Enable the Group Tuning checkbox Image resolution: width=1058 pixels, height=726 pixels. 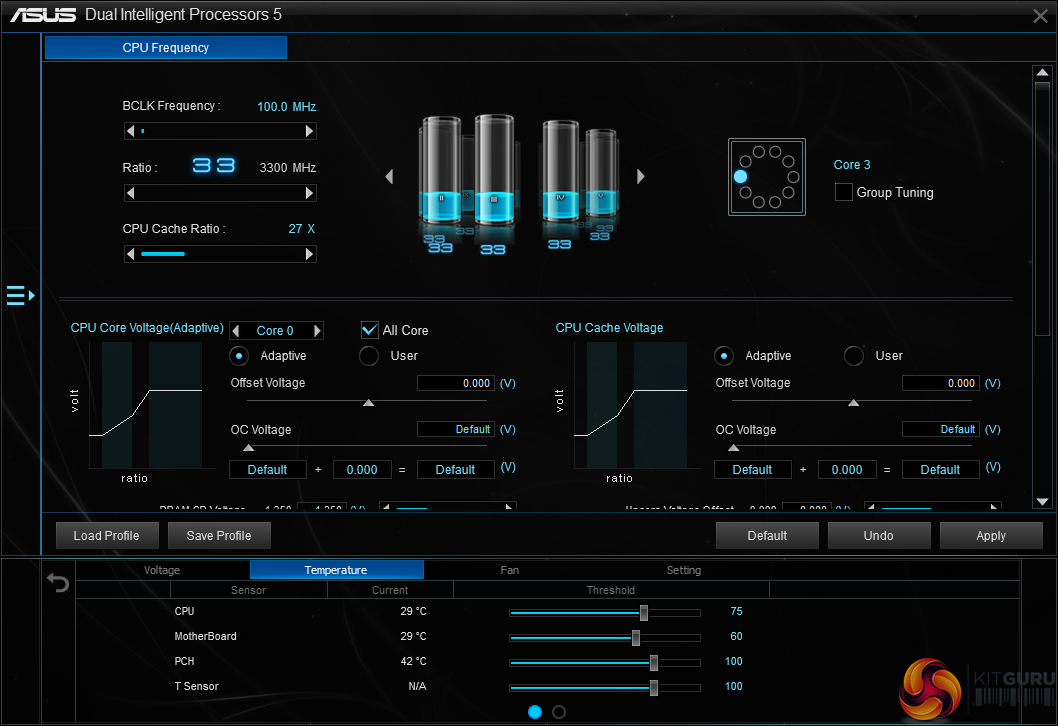tap(844, 192)
